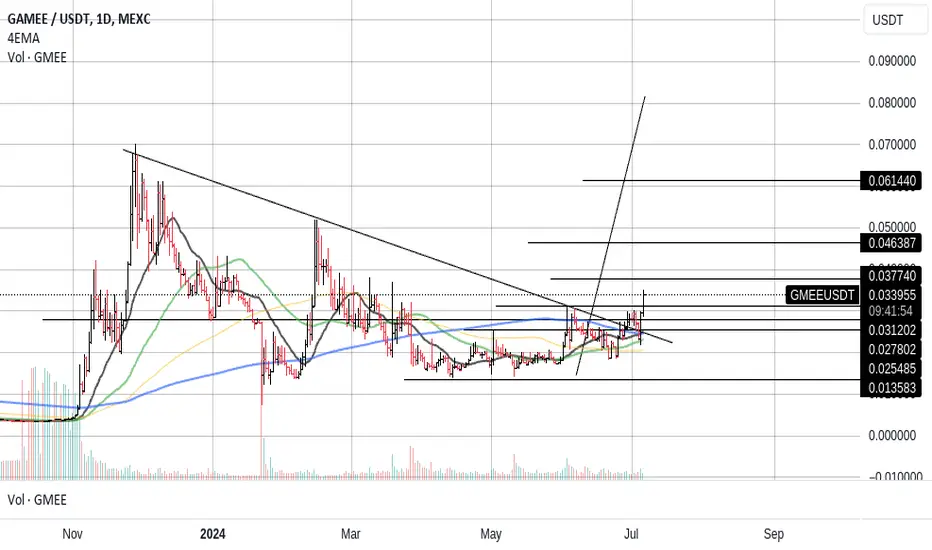This screenshot has width=932, height=550.
Task: Select the horizontal line at 0.046387
Action: pos(694,243)
